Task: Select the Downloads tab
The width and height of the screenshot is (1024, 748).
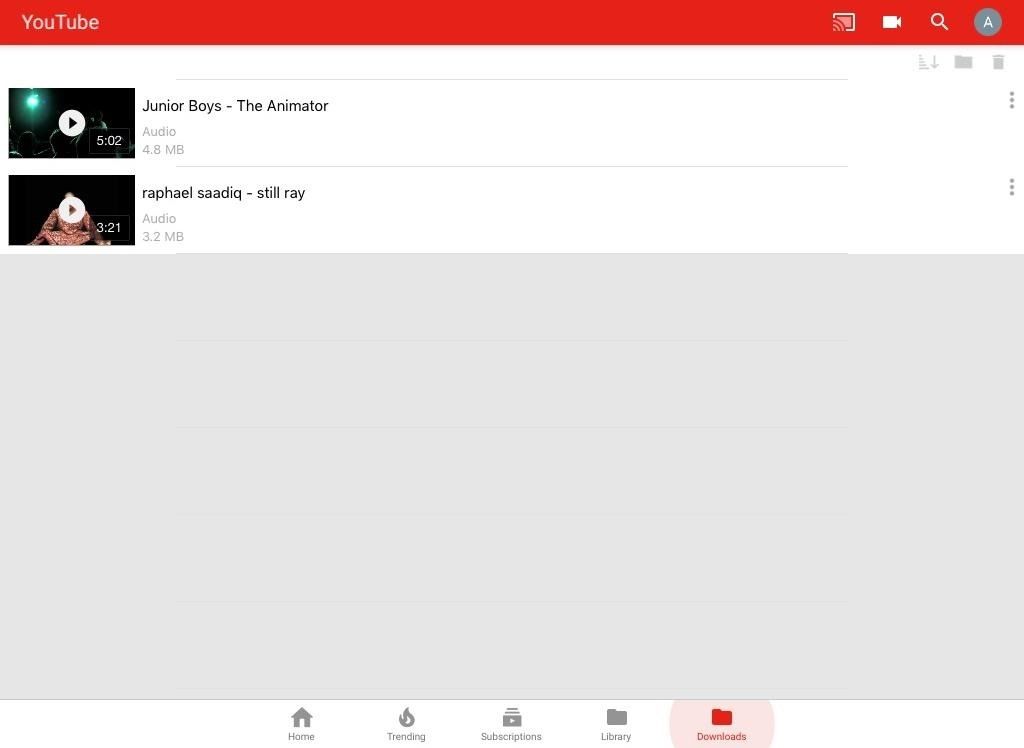Action: [721, 723]
